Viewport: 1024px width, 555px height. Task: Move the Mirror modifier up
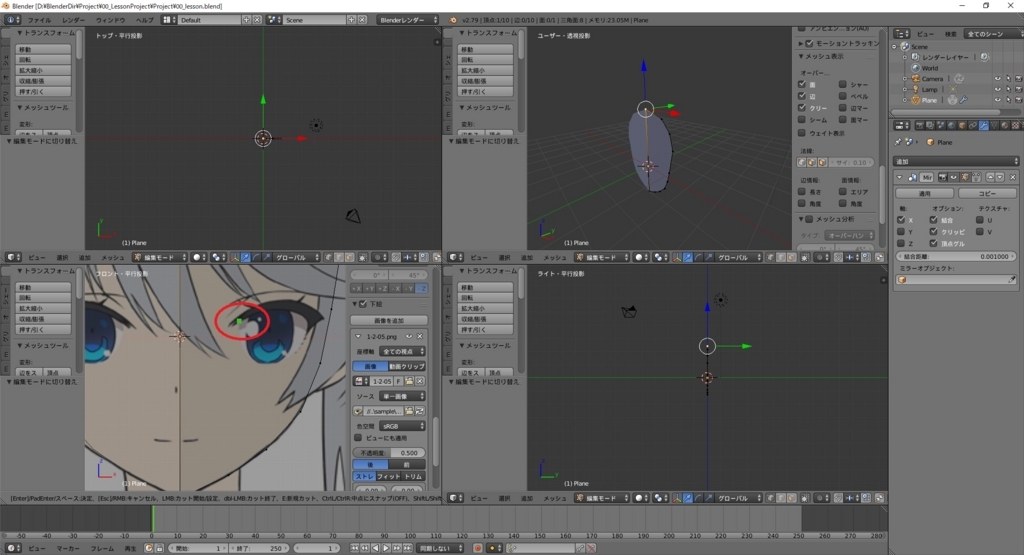991,177
